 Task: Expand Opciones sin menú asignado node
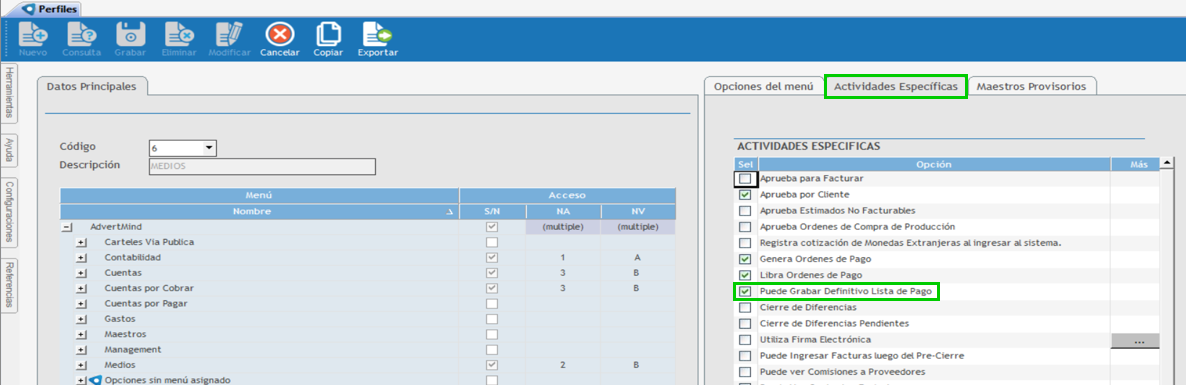click(x=82, y=380)
